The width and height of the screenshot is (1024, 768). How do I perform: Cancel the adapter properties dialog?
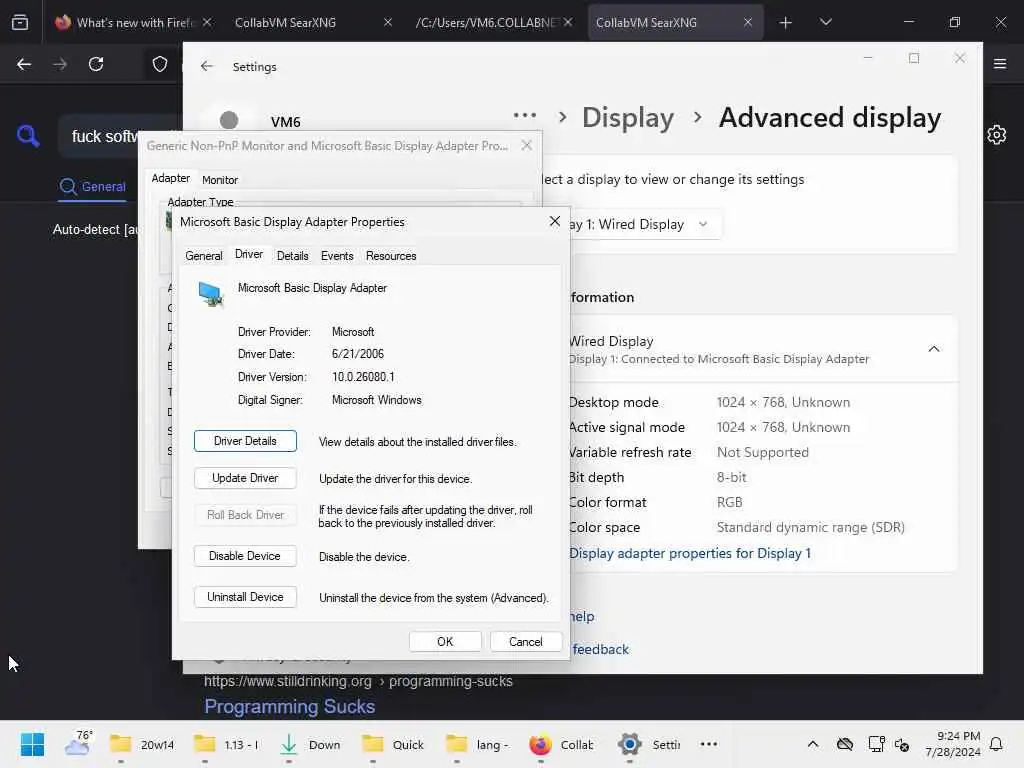point(525,641)
